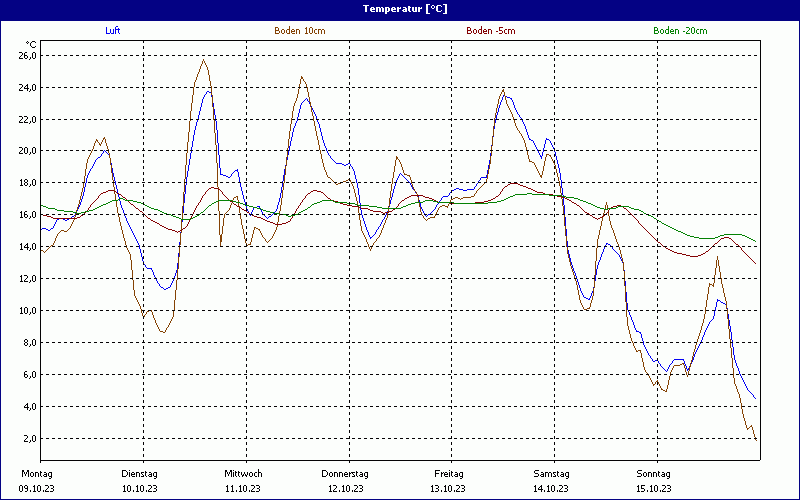Click the 4,0 y-axis value
The image size is (800, 500).
[x=30, y=407]
